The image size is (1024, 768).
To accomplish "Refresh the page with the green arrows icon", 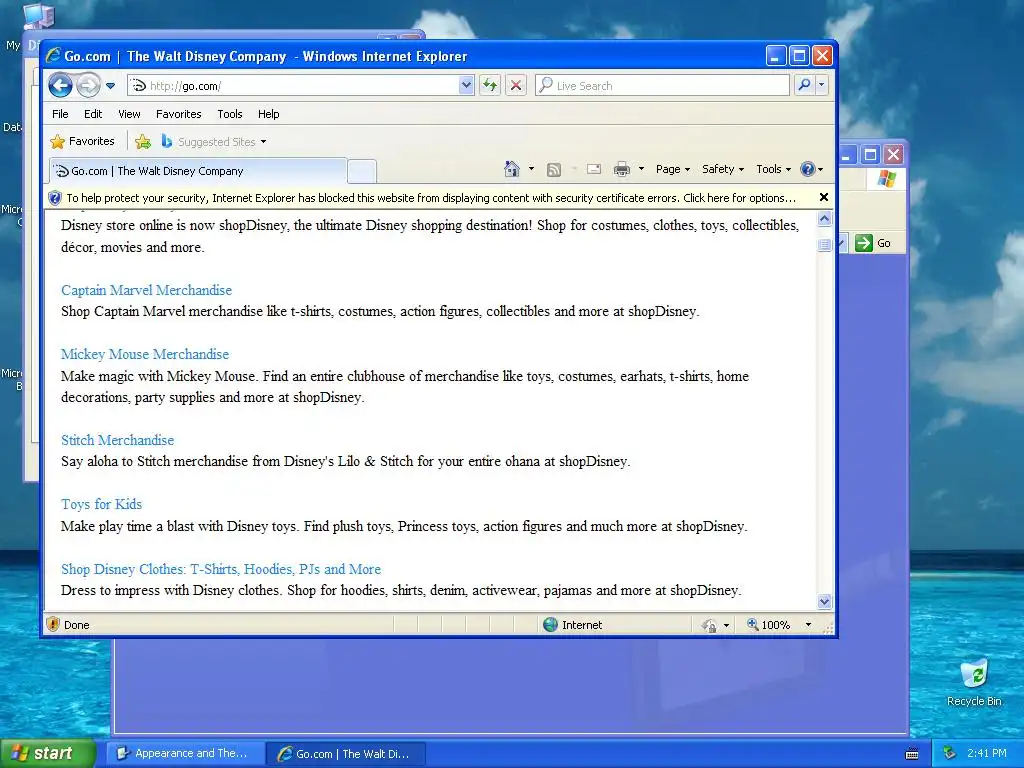I will [490, 85].
